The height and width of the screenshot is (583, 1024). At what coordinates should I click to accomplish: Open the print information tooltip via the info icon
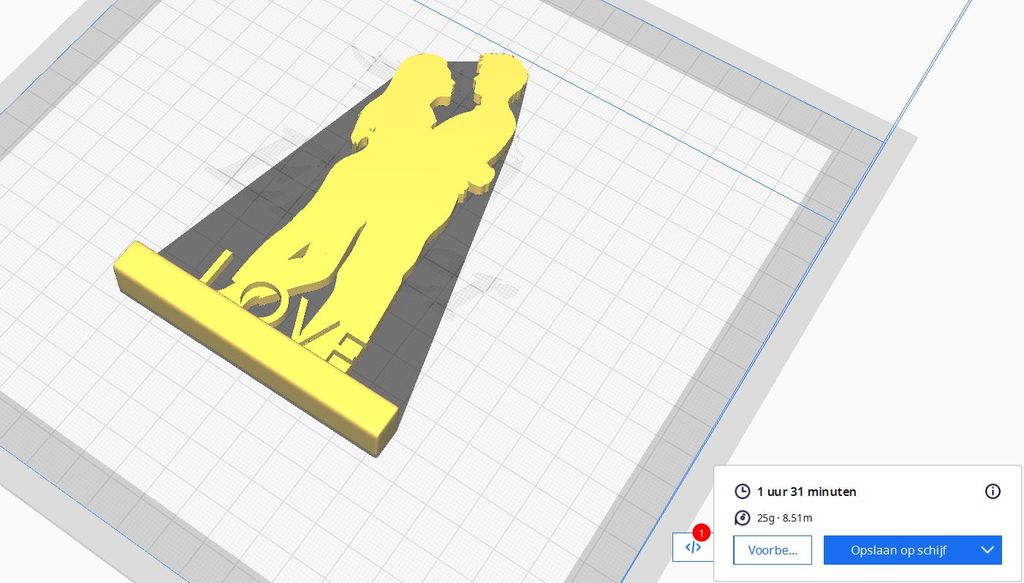[x=993, y=491]
